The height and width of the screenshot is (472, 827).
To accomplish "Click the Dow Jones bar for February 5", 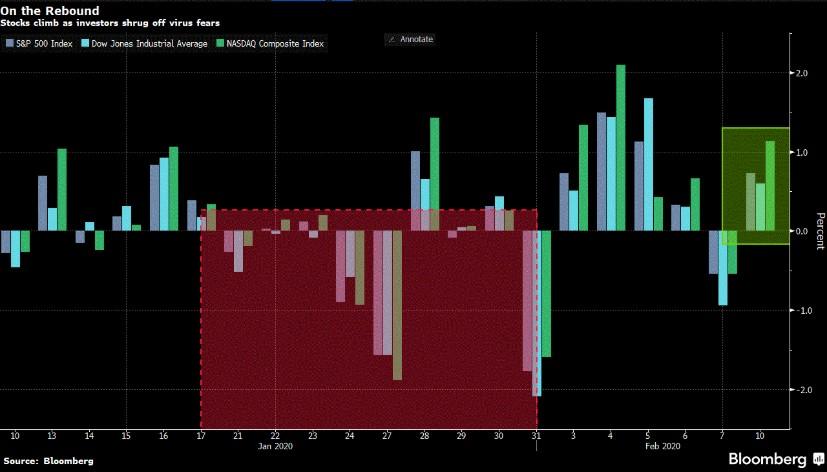I will [648, 164].
